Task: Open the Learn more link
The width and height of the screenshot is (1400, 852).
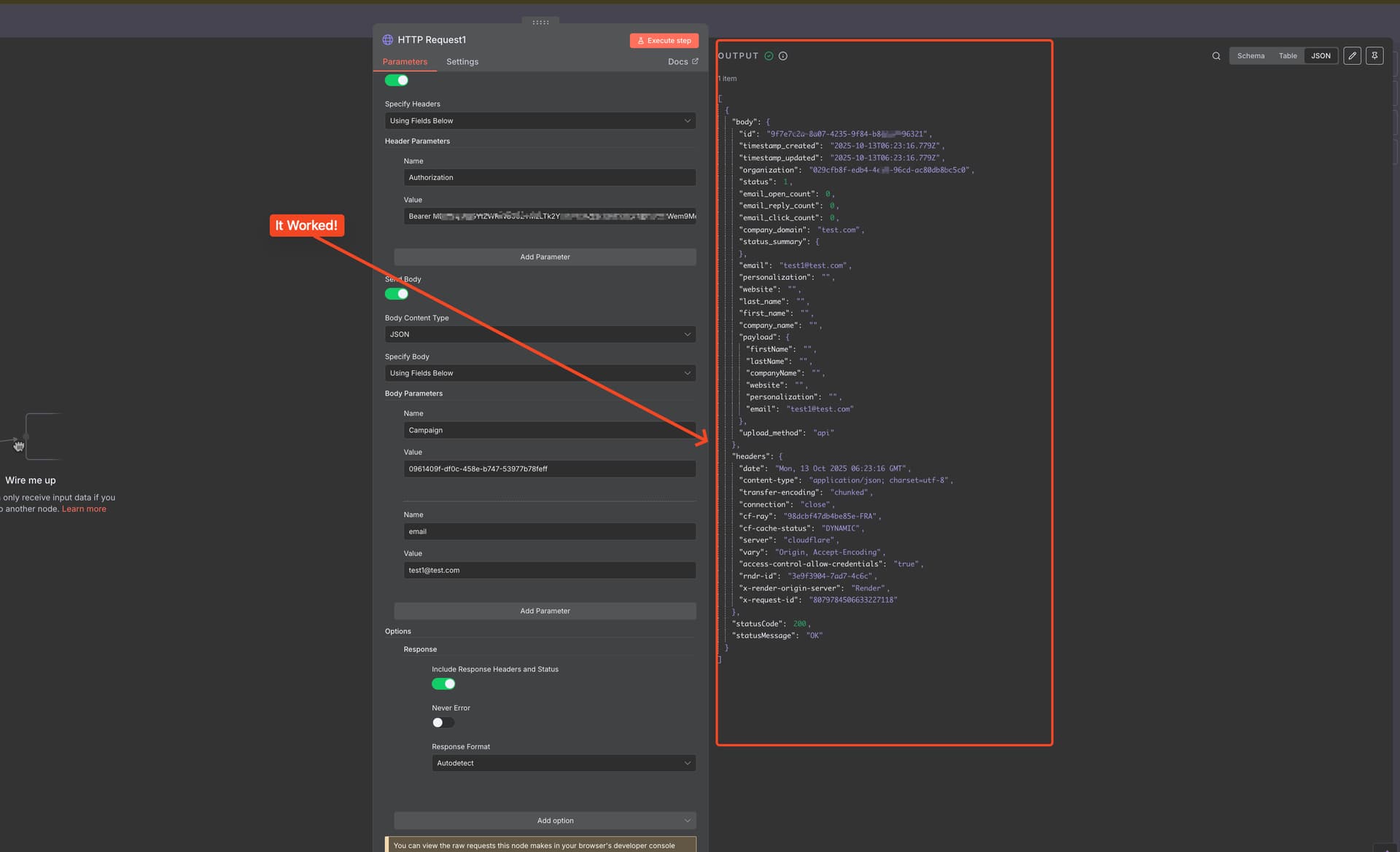Action: [84, 509]
